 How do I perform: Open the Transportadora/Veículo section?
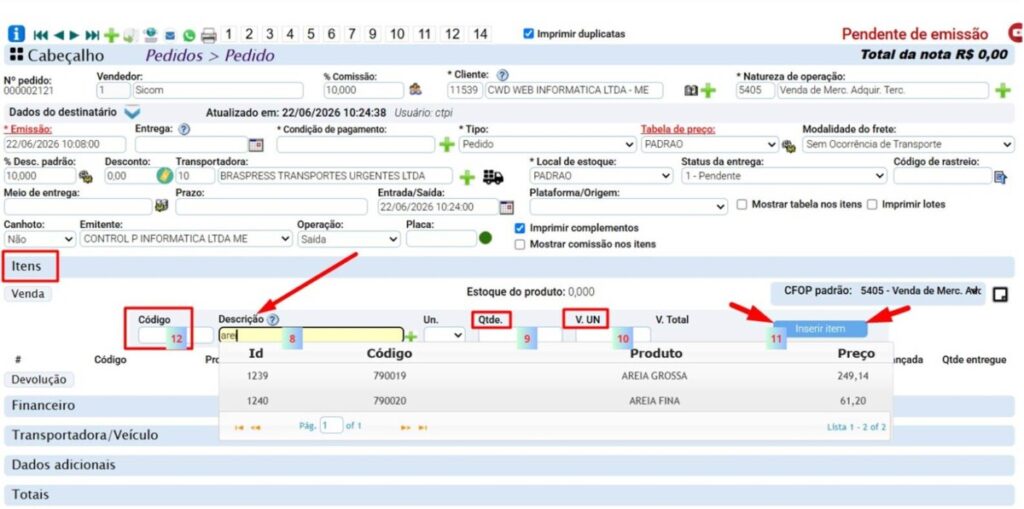pyautogui.click(x=509, y=435)
